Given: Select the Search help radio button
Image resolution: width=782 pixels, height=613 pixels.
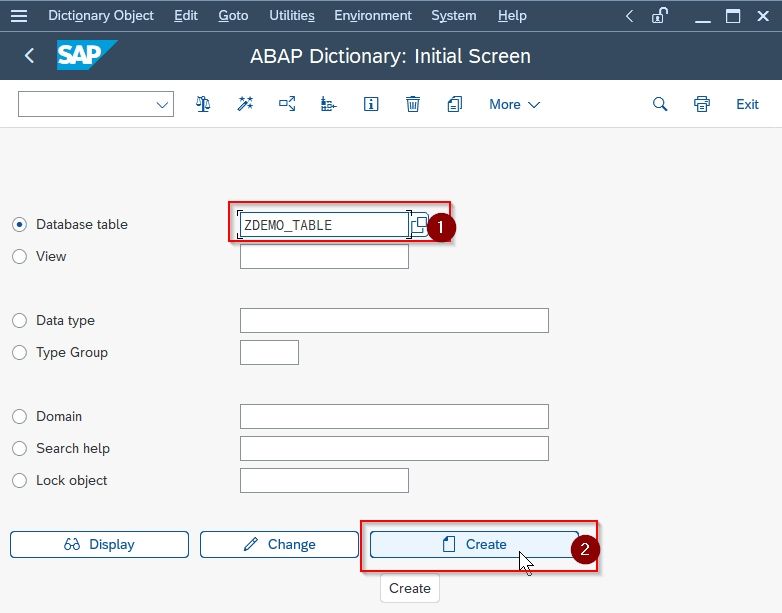Looking at the screenshot, I should [19, 448].
